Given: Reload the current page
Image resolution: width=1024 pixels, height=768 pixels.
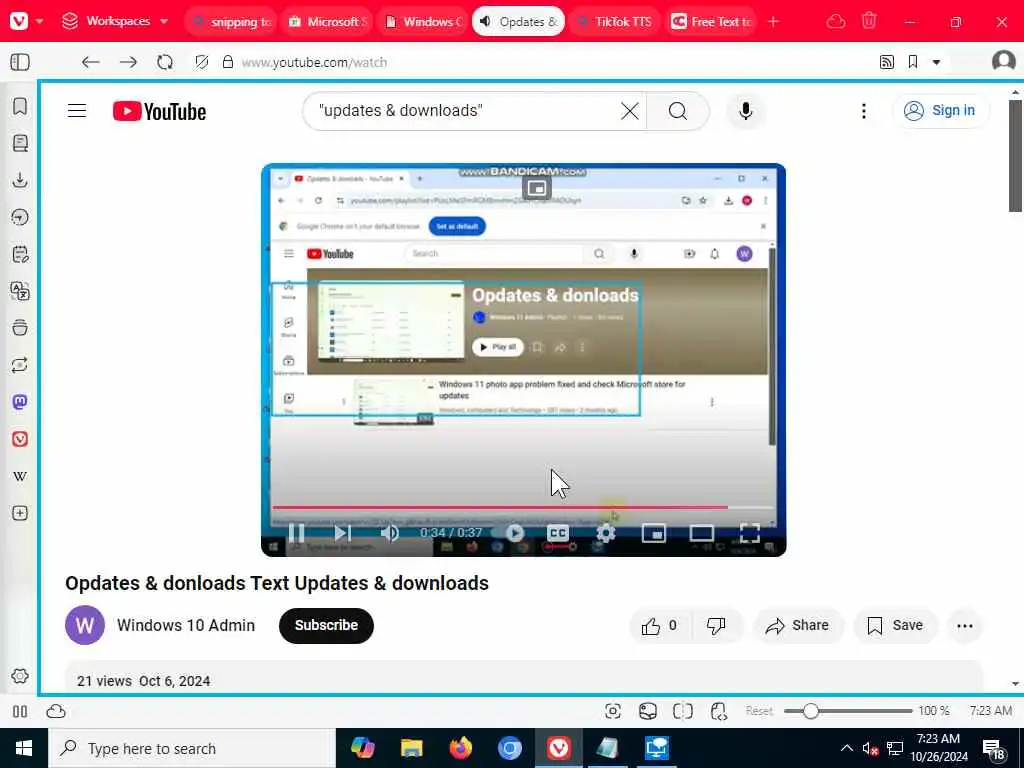Looking at the screenshot, I should pyautogui.click(x=165, y=62).
